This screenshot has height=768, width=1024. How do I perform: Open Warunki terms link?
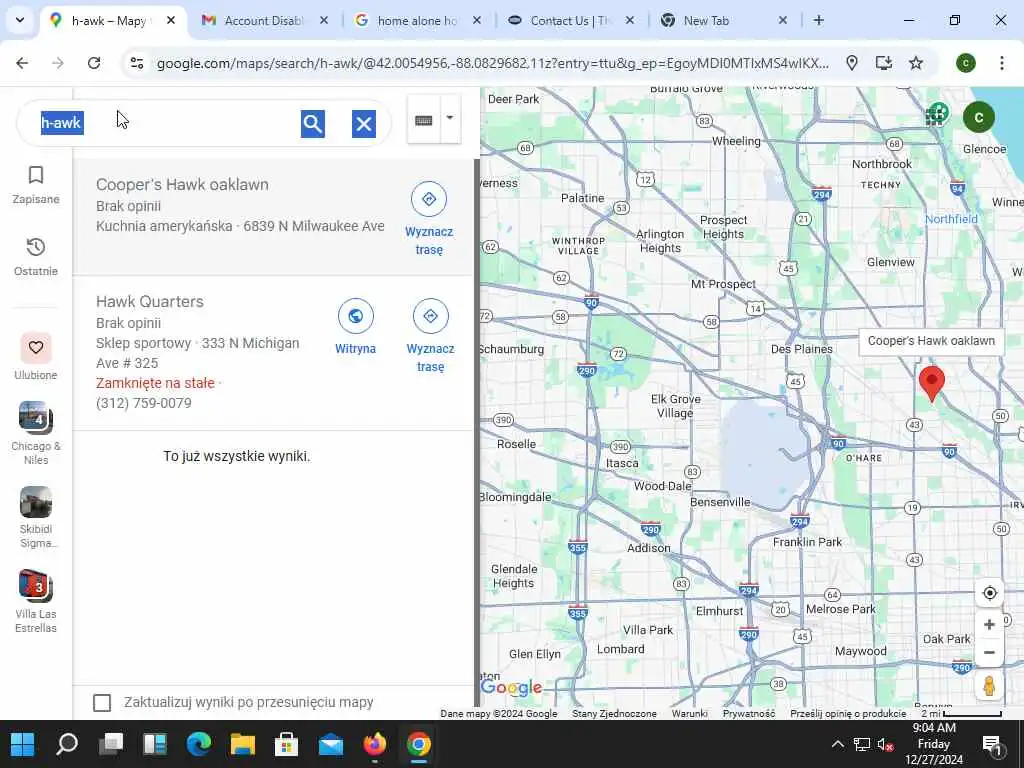pos(689,714)
